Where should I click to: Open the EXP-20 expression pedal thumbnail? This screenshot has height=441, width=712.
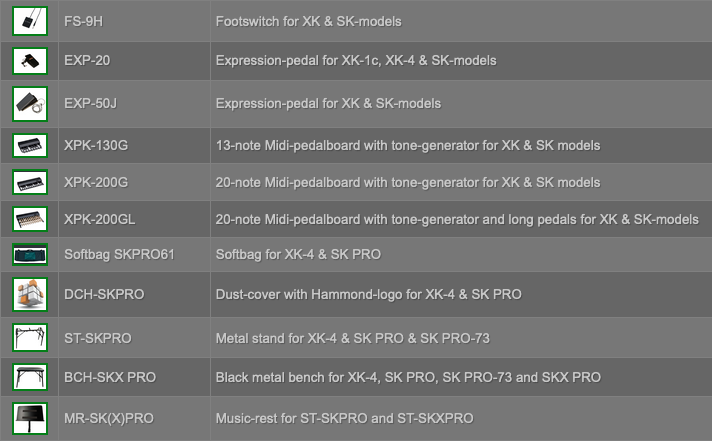pyautogui.click(x=30, y=61)
